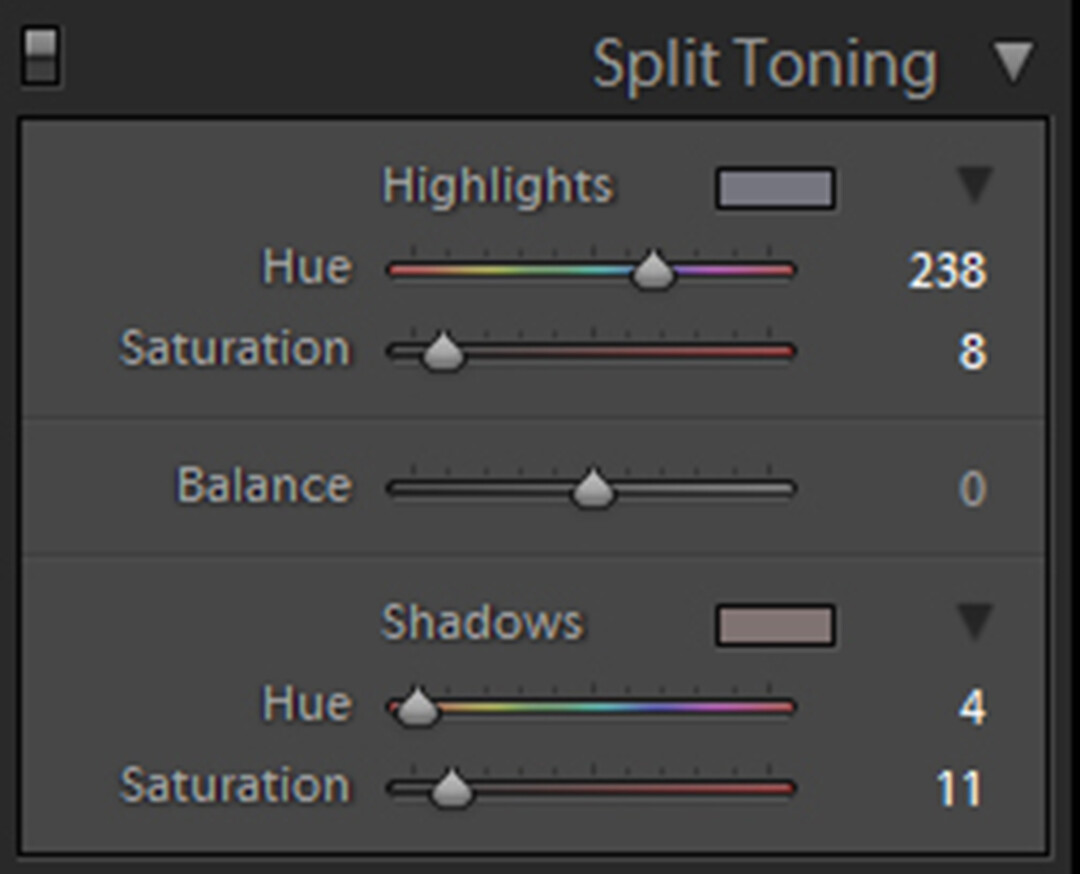Click the Balance slider handle
This screenshot has width=1080, height=874.
click(593, 489)
